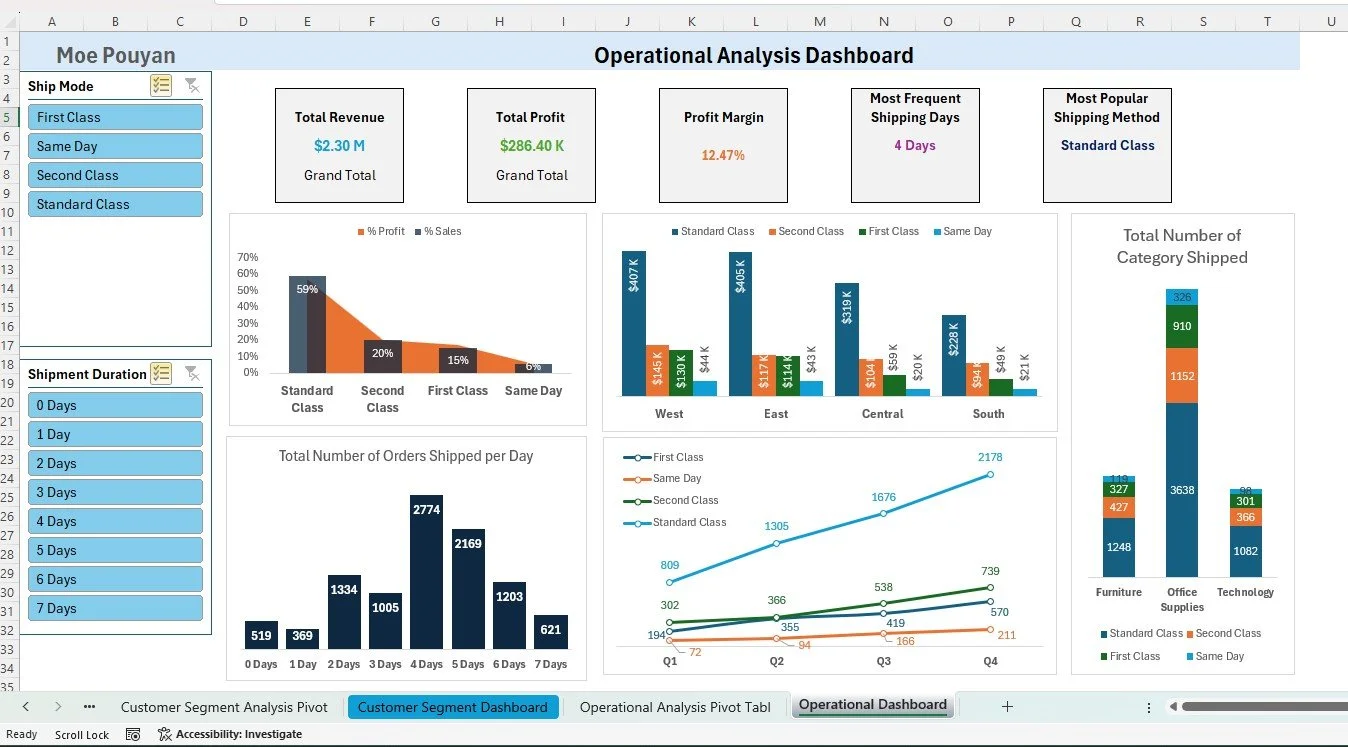
Task: Select the Operational Dashboard sheet tab
Action: tap(873, 705)
